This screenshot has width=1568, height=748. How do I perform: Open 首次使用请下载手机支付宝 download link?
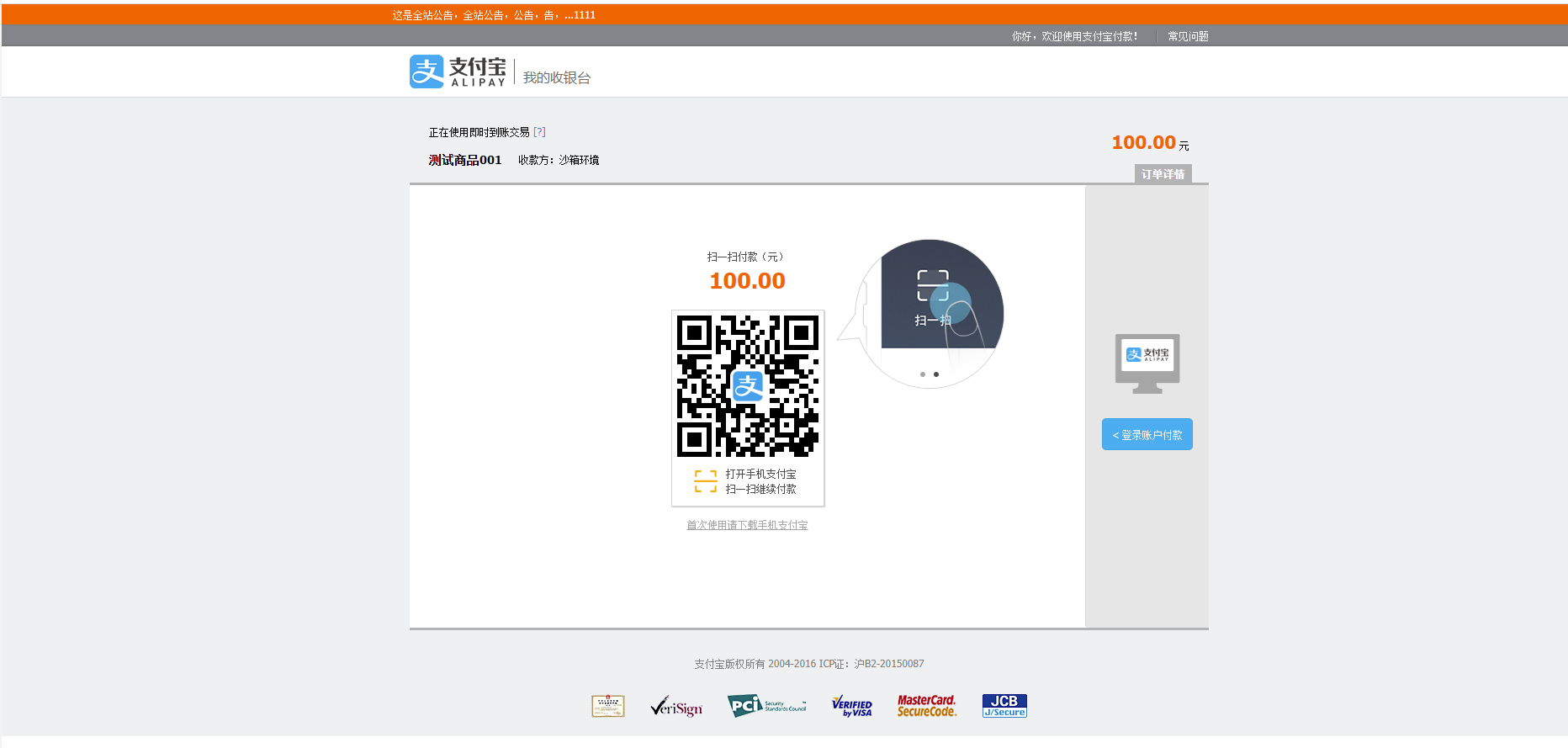[747, 525]
